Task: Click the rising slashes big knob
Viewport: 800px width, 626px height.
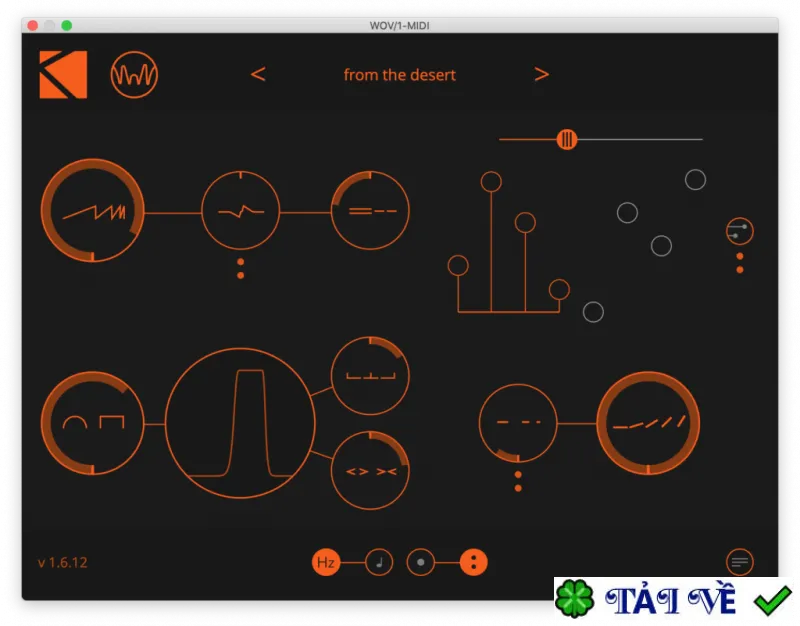Action: 648,423
